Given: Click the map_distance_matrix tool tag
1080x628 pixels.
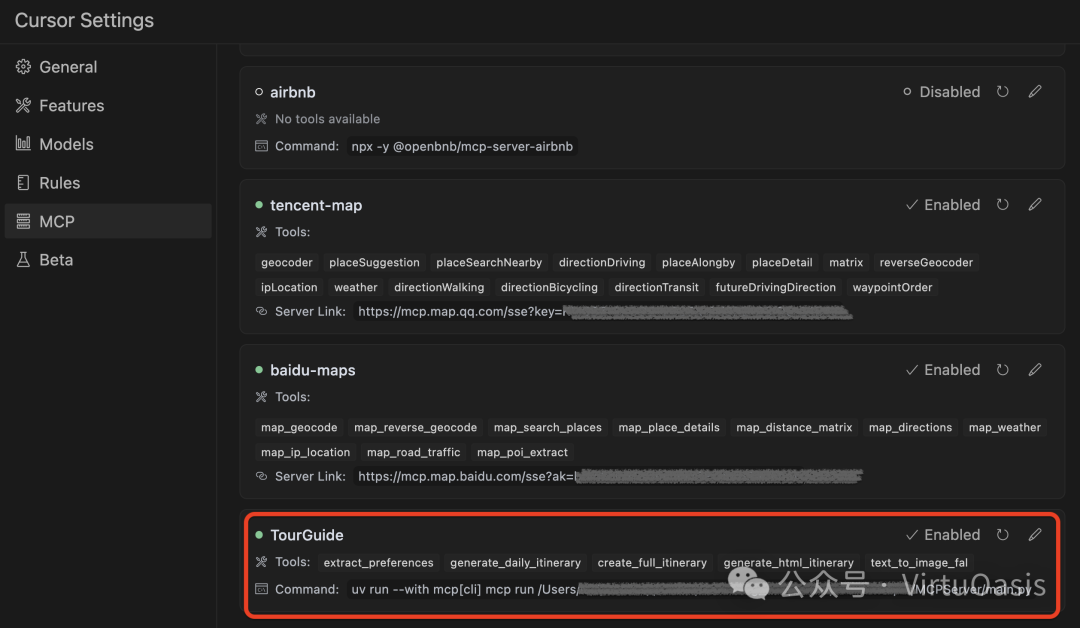Looking at the screenshot, I should 794,428.
